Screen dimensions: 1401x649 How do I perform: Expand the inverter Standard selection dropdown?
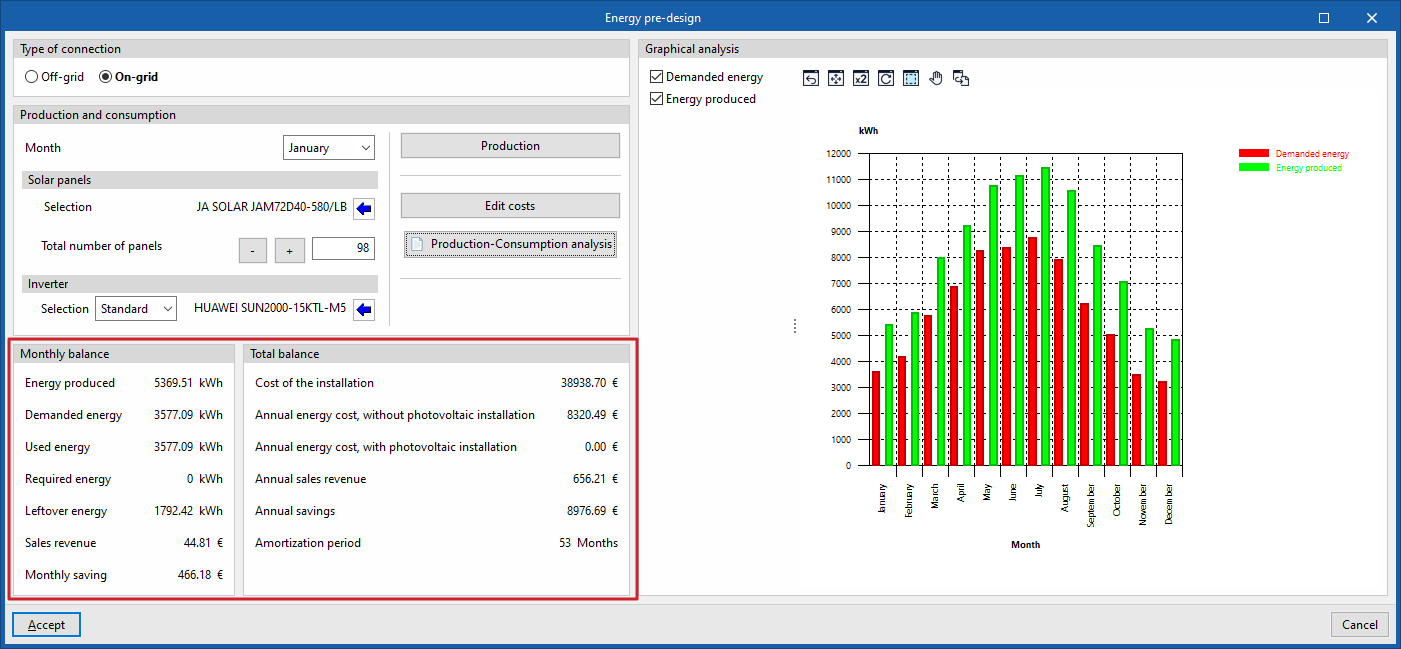point(136,309)
